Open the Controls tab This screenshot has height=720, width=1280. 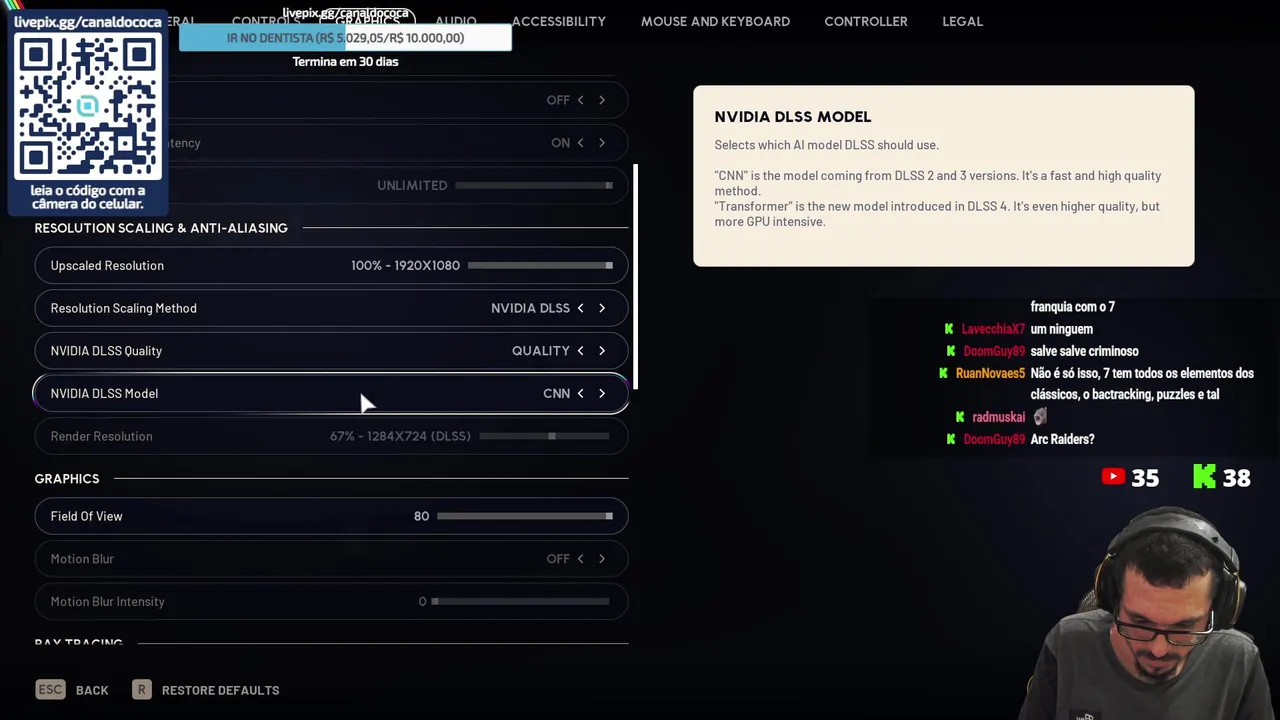(266, 21)
